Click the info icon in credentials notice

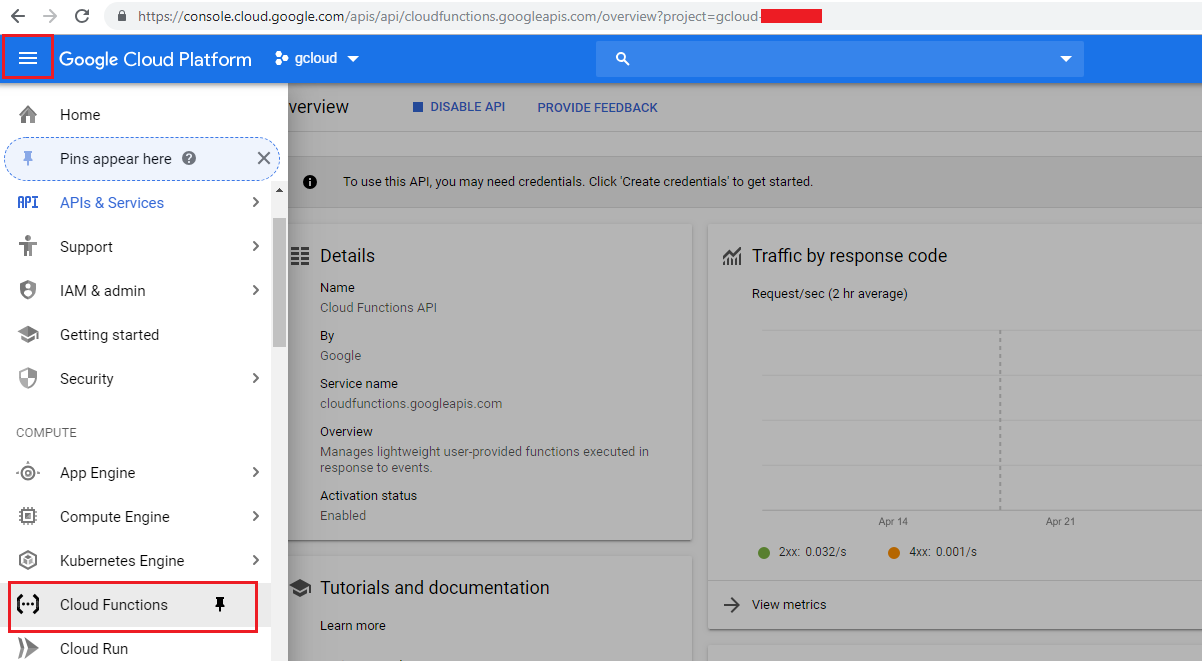coord(310,182)
